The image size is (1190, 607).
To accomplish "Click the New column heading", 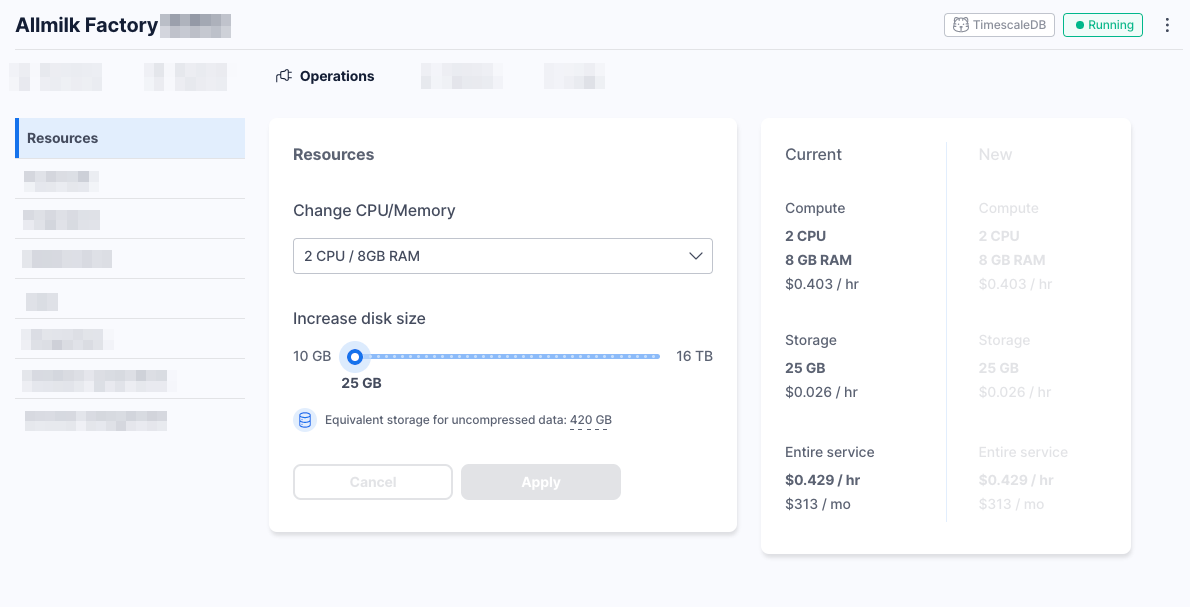I will pyautogui.click(x=995, y=155).
